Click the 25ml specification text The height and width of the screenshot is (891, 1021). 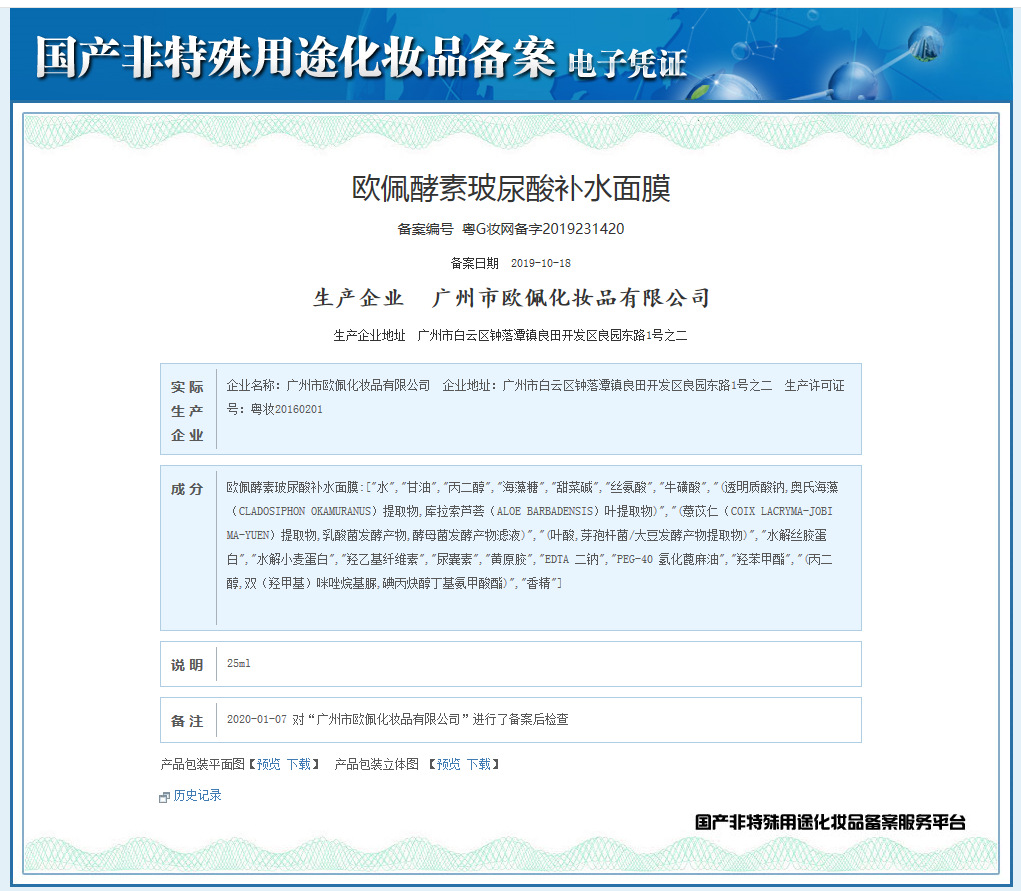(x=238, y=664)
